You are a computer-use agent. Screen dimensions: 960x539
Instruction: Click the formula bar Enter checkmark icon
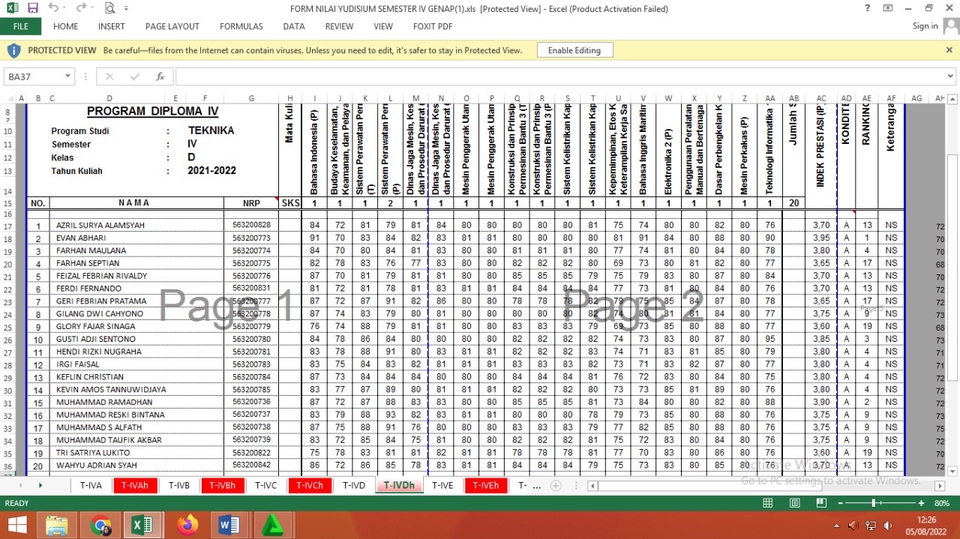[x=135, y=77]
